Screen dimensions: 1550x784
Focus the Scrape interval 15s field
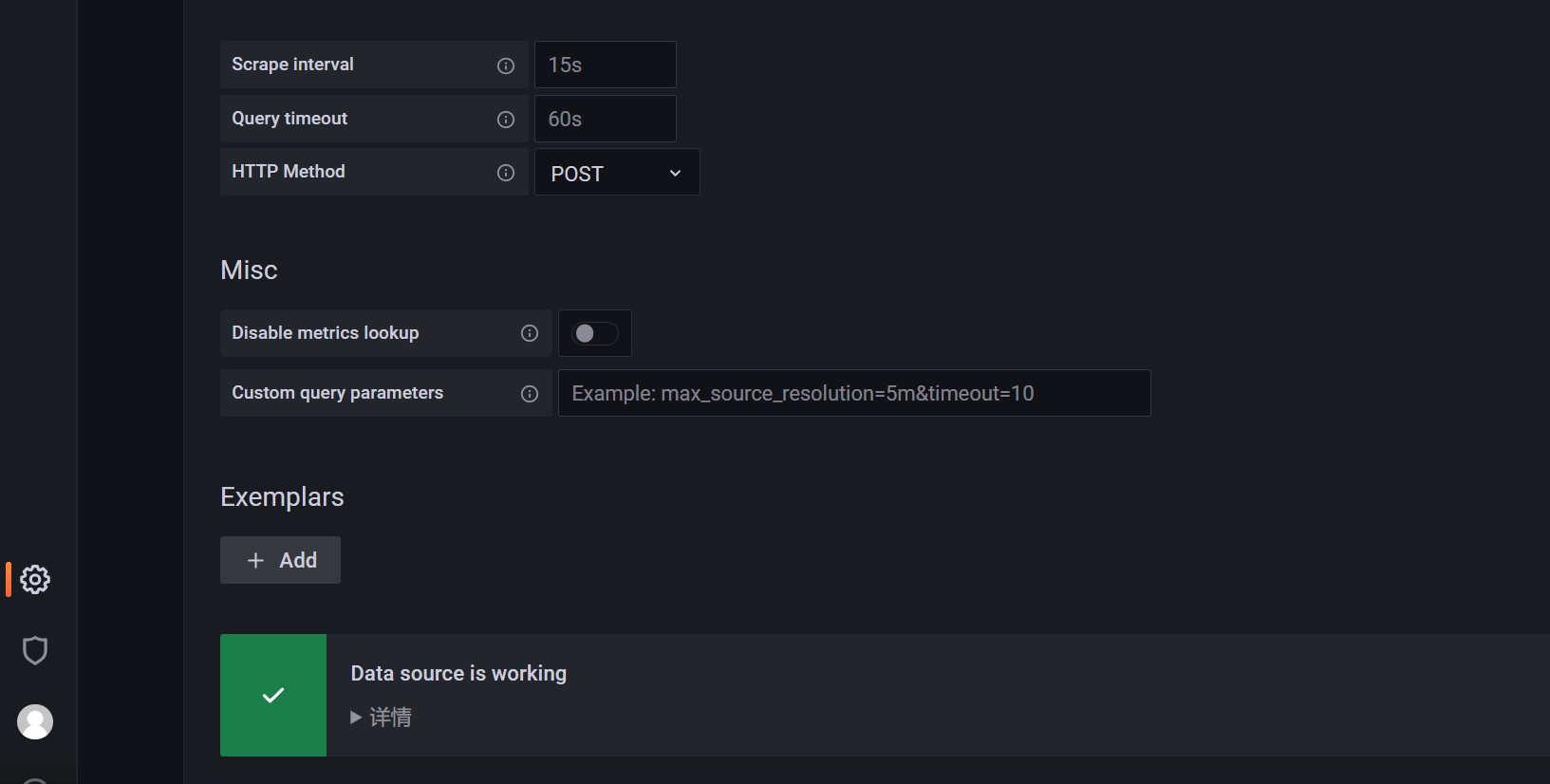pos(606,65)
